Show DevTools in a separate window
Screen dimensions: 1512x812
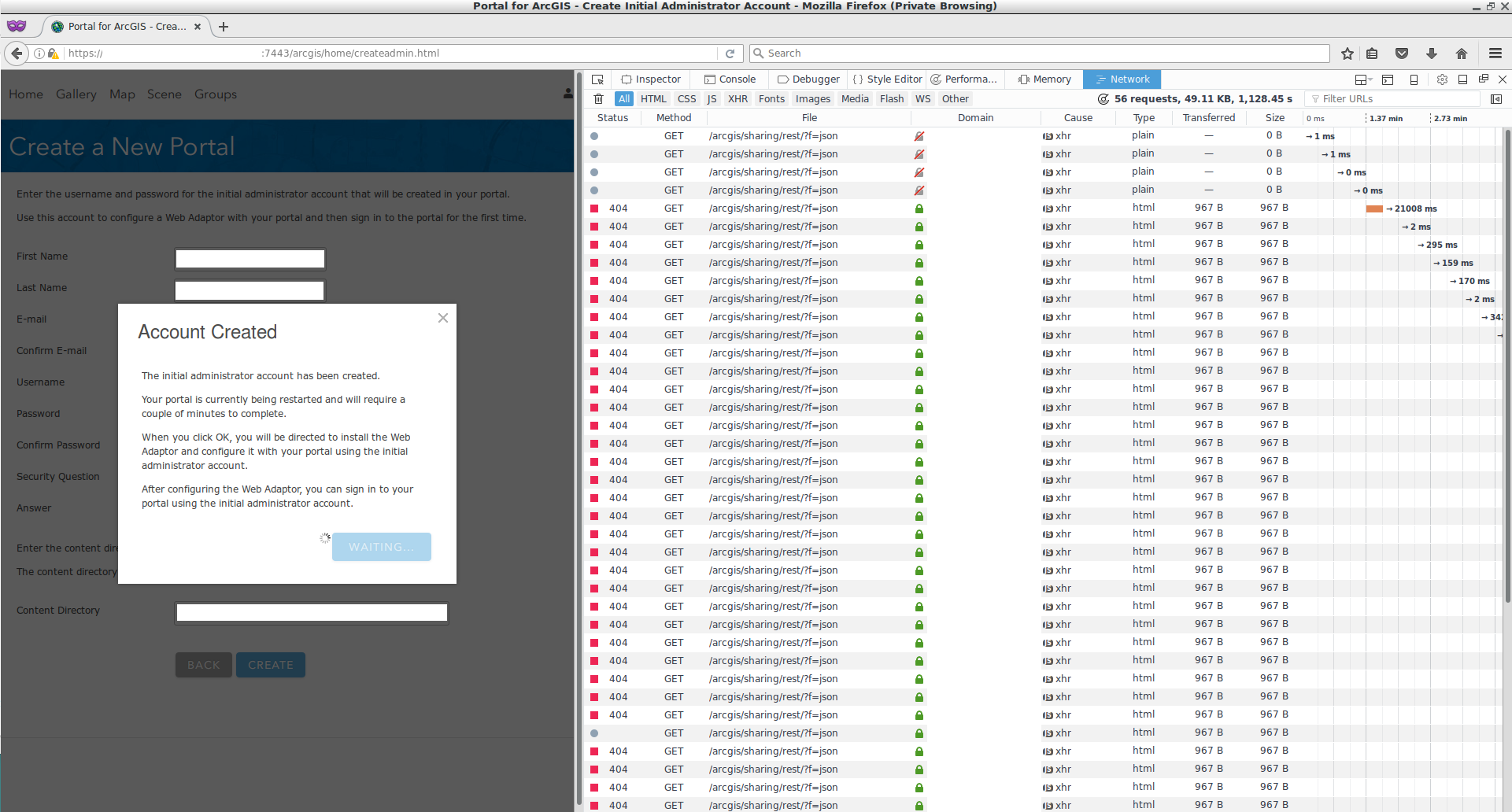(1483, 79)
